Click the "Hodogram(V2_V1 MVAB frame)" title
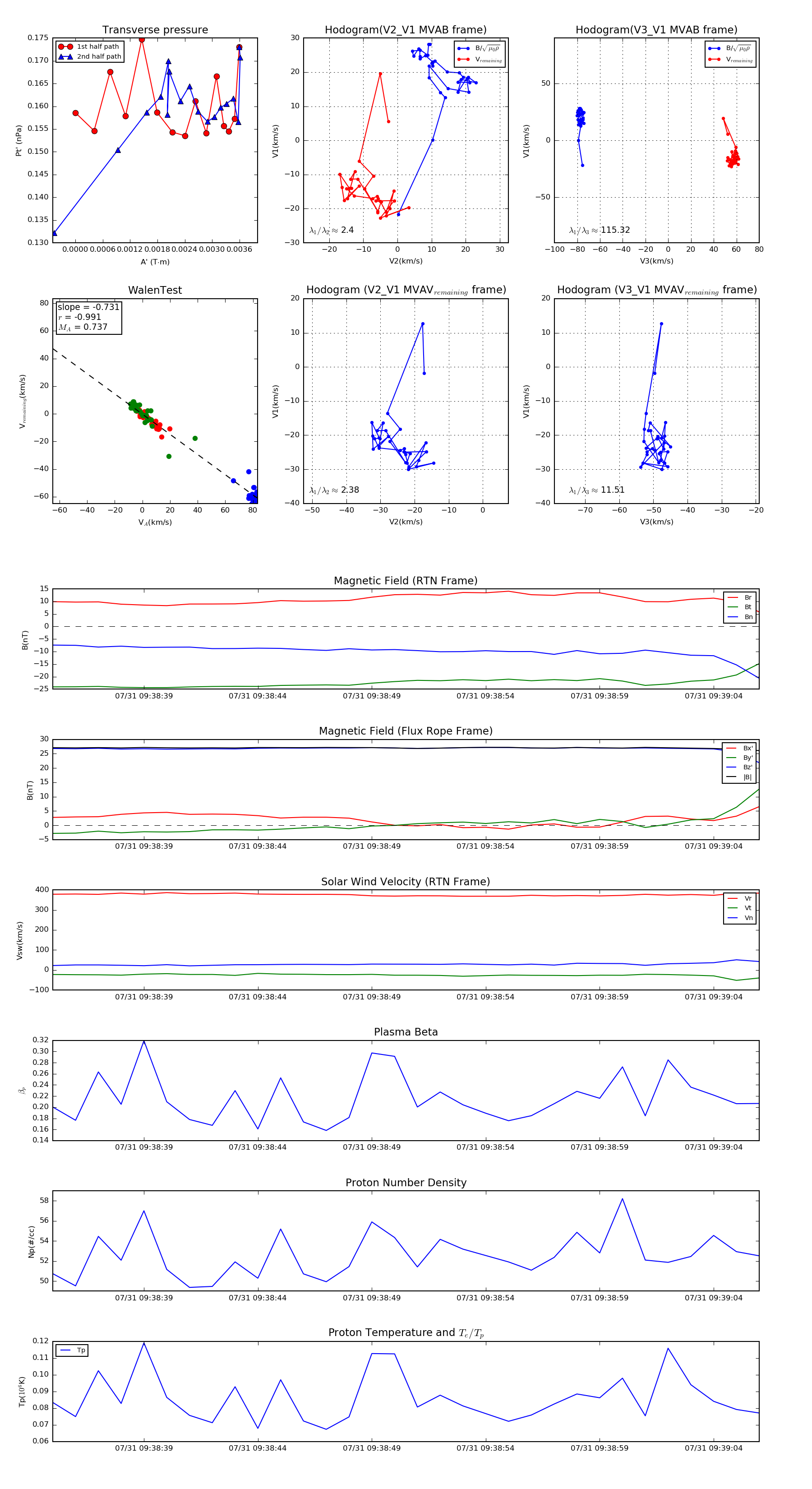The height and width of the screenshot is (1489, 812). point(406,30)
